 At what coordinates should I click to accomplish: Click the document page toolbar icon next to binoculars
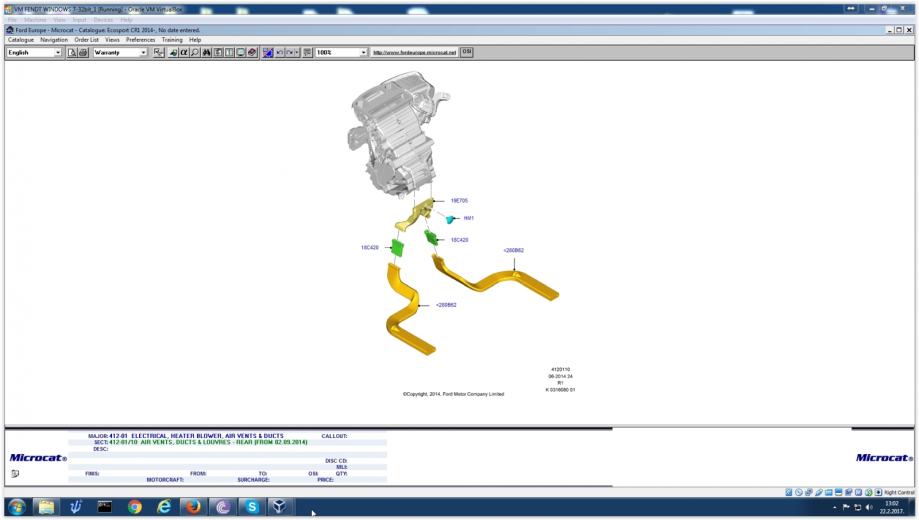point(218,52)
